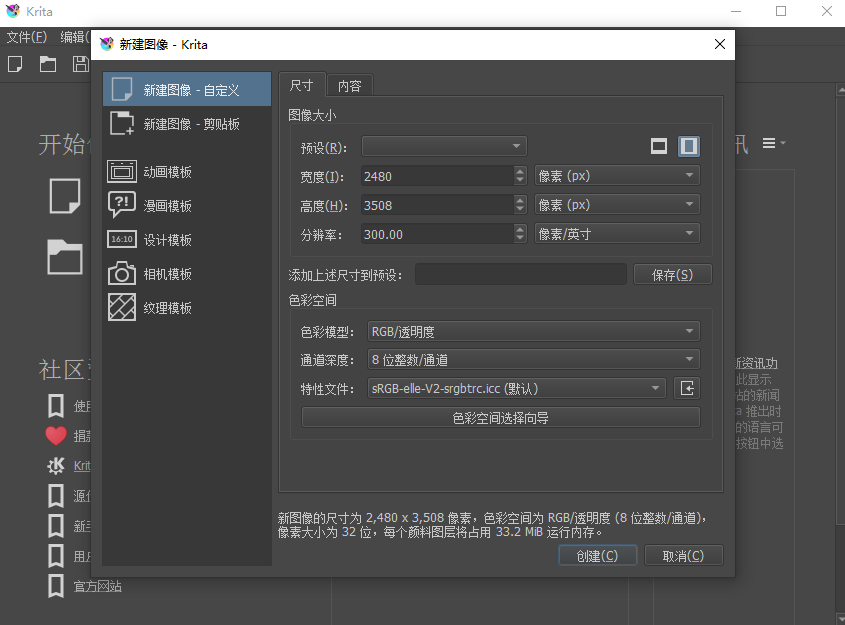Open the Texture templates icon
Screen dimensions: 845x625
coord(122,307)
